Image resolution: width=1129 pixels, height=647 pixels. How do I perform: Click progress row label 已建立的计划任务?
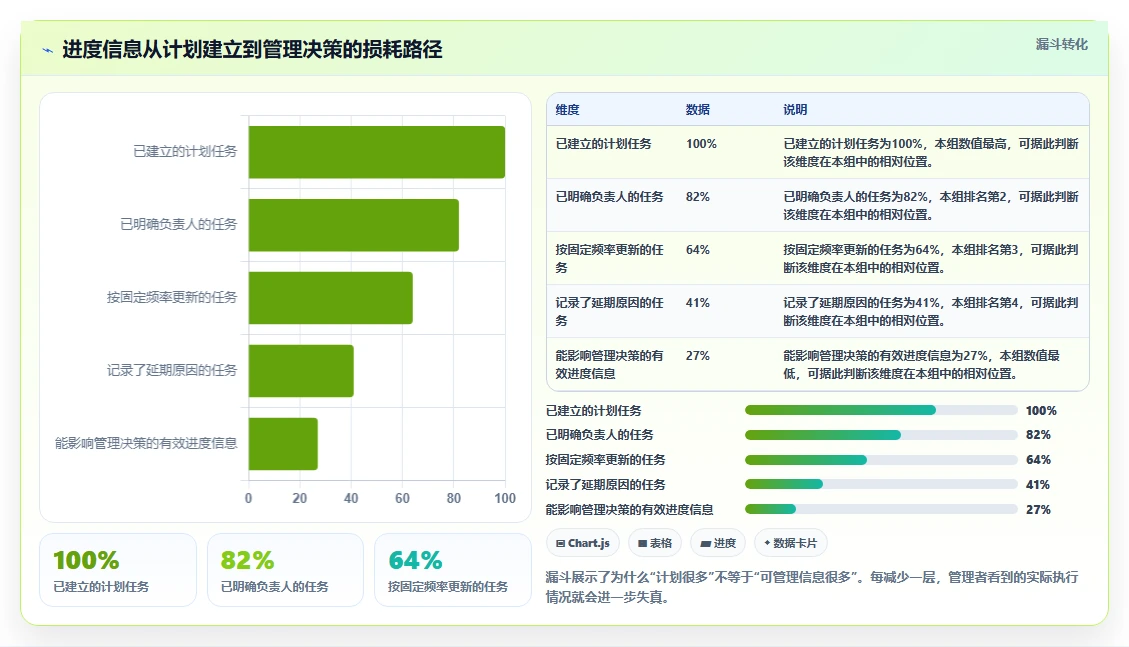pos(593,410)
